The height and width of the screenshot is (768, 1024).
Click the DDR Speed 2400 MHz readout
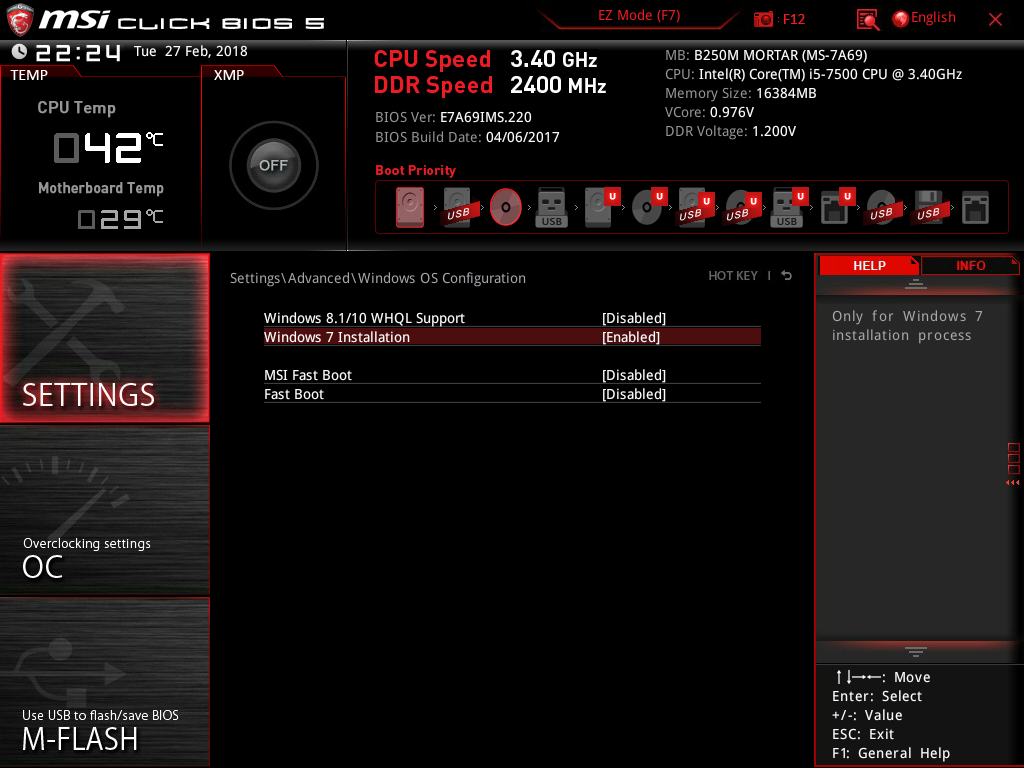point(490,86)
